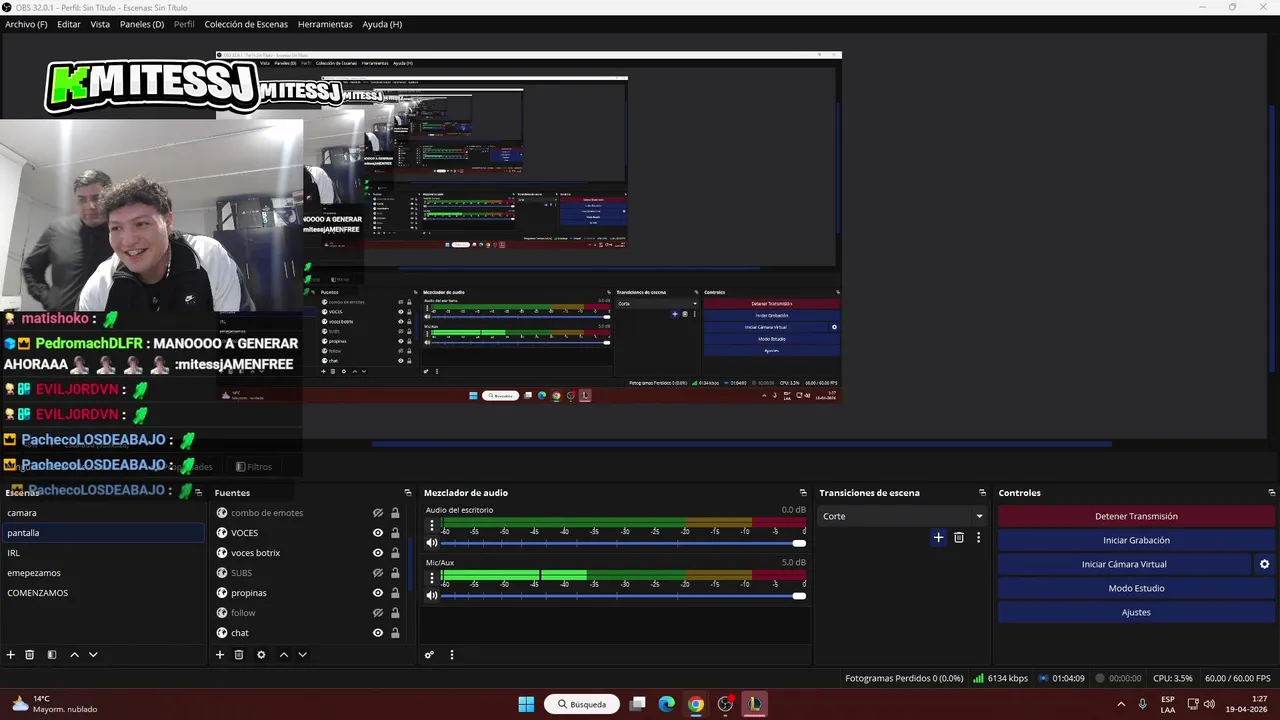Click the Windows Búsqueda search box

tap(582, 704)
